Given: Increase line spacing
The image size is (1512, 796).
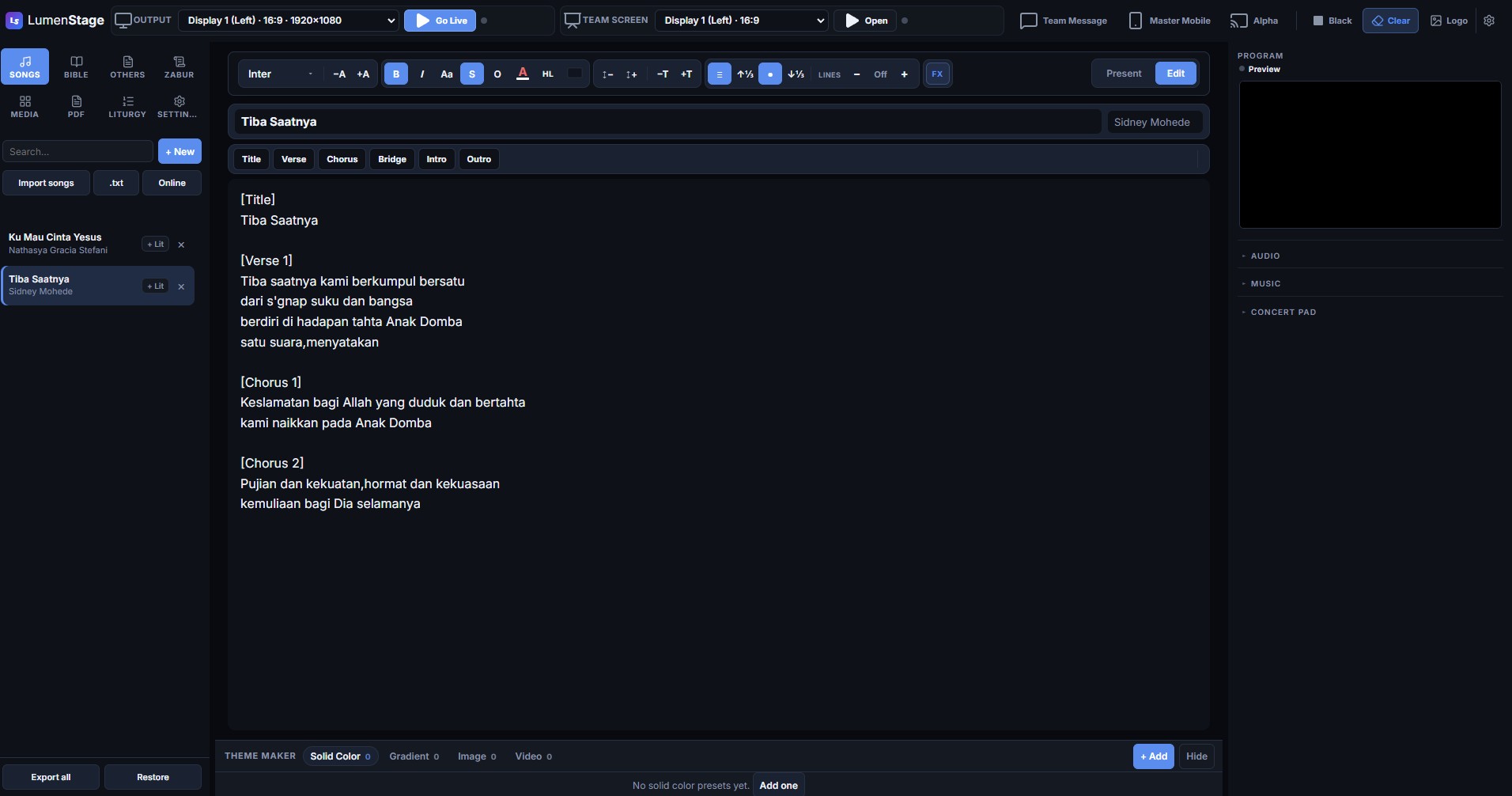Looking at the screenshot, I should (x=631, y=74).
